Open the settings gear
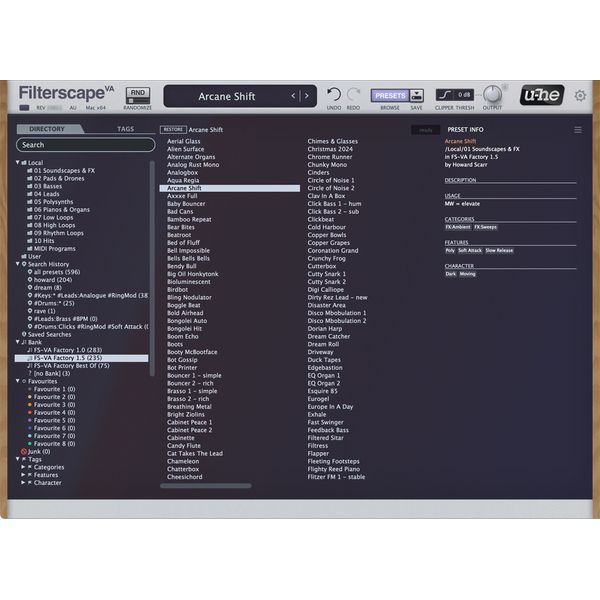600x600 pixels. 580,96
